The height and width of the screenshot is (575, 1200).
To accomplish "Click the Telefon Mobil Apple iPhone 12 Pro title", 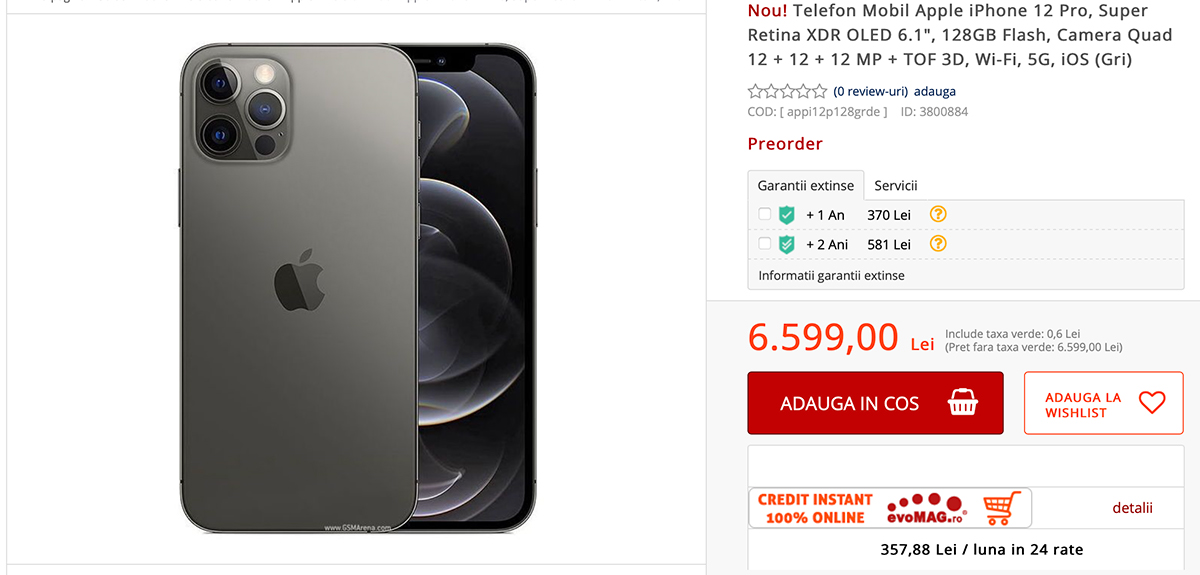I will point(947,35).
